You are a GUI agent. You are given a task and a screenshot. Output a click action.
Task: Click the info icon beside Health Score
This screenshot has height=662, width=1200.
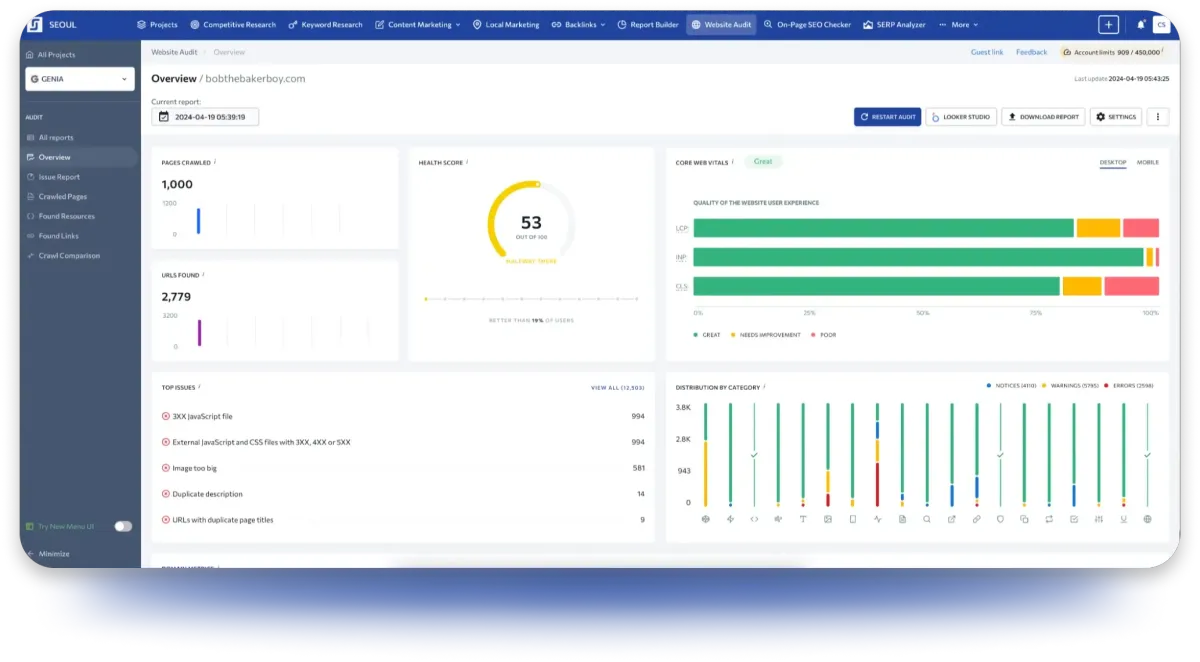pos(467,162)
